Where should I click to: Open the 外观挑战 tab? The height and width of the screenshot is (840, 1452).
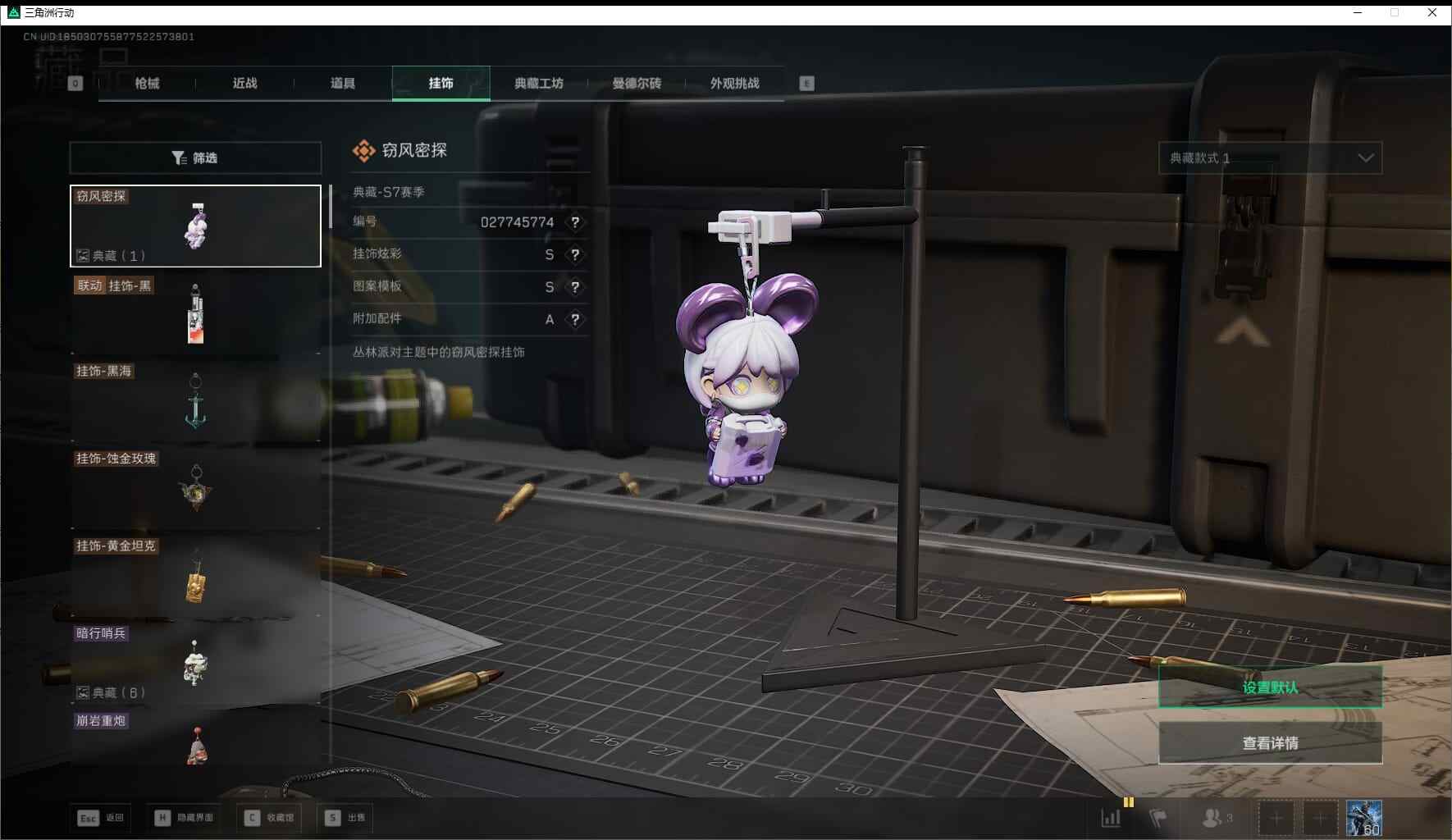coord(735,83)
